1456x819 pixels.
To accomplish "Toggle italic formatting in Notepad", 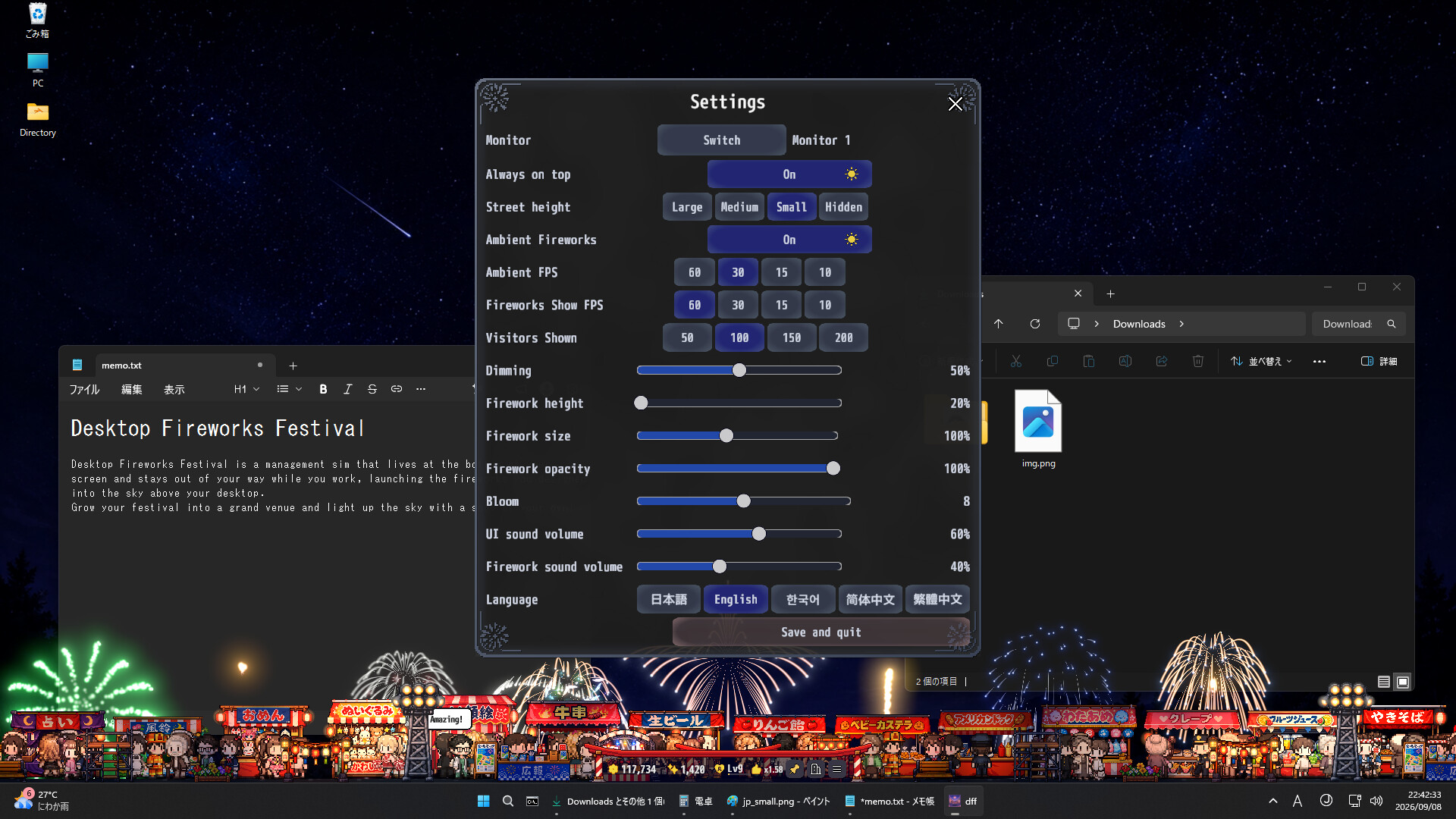I will (347, 389).
